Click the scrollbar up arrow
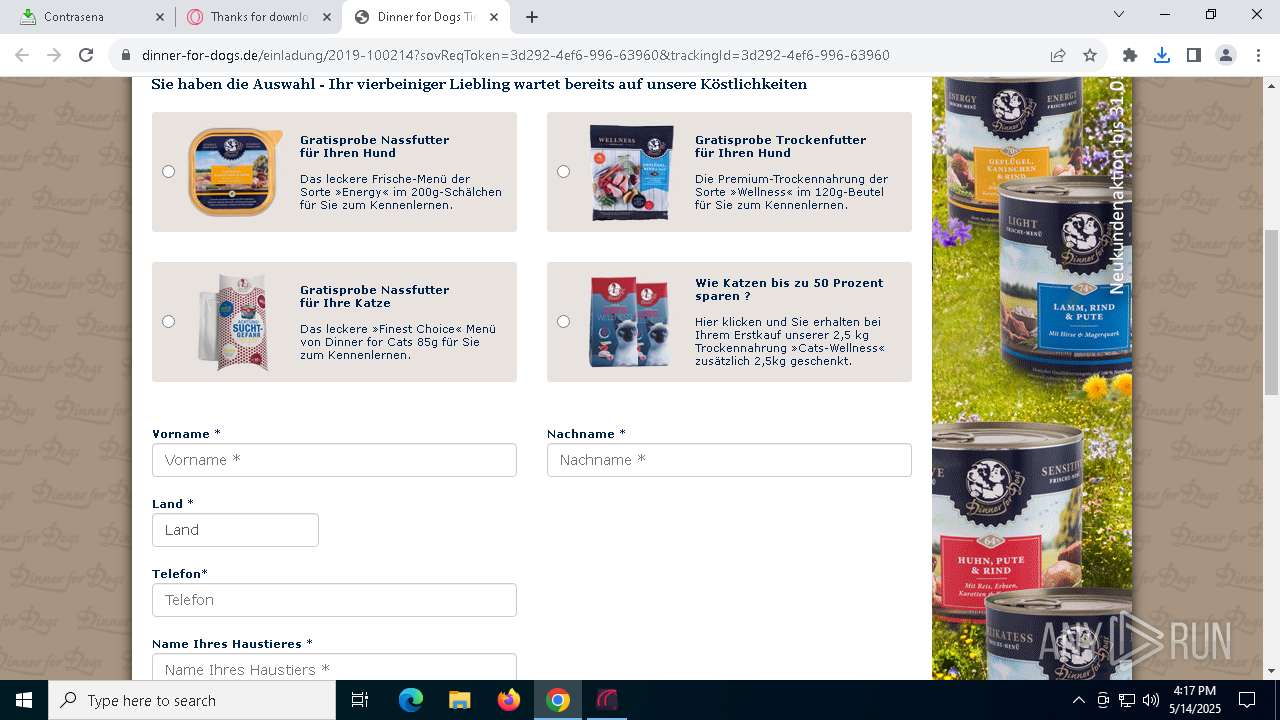This screenshot has height=720, width=1280. 1271,86
